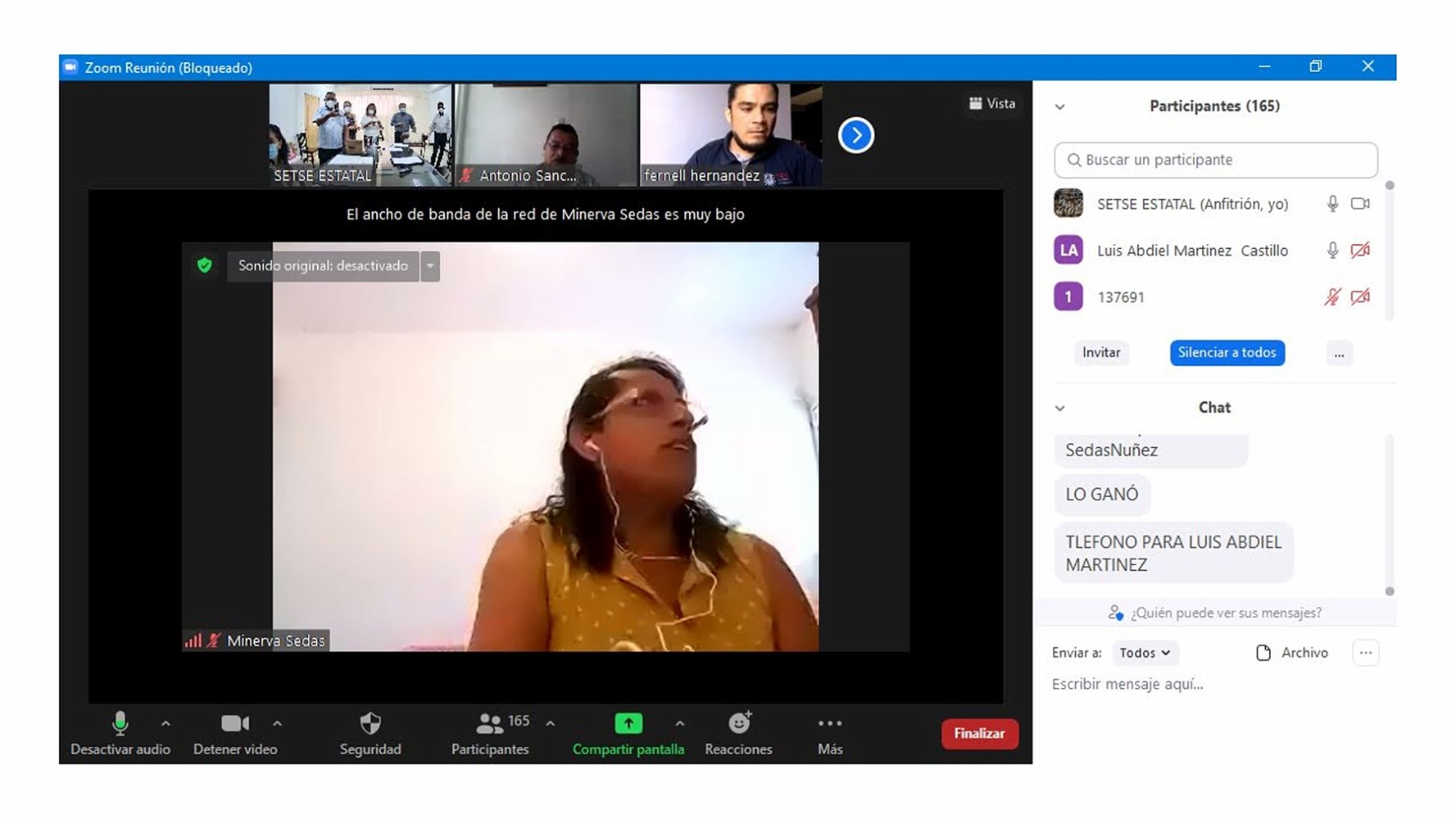
Task: Minimize the Zoom Reunión window
Action: pos(1264,66)
